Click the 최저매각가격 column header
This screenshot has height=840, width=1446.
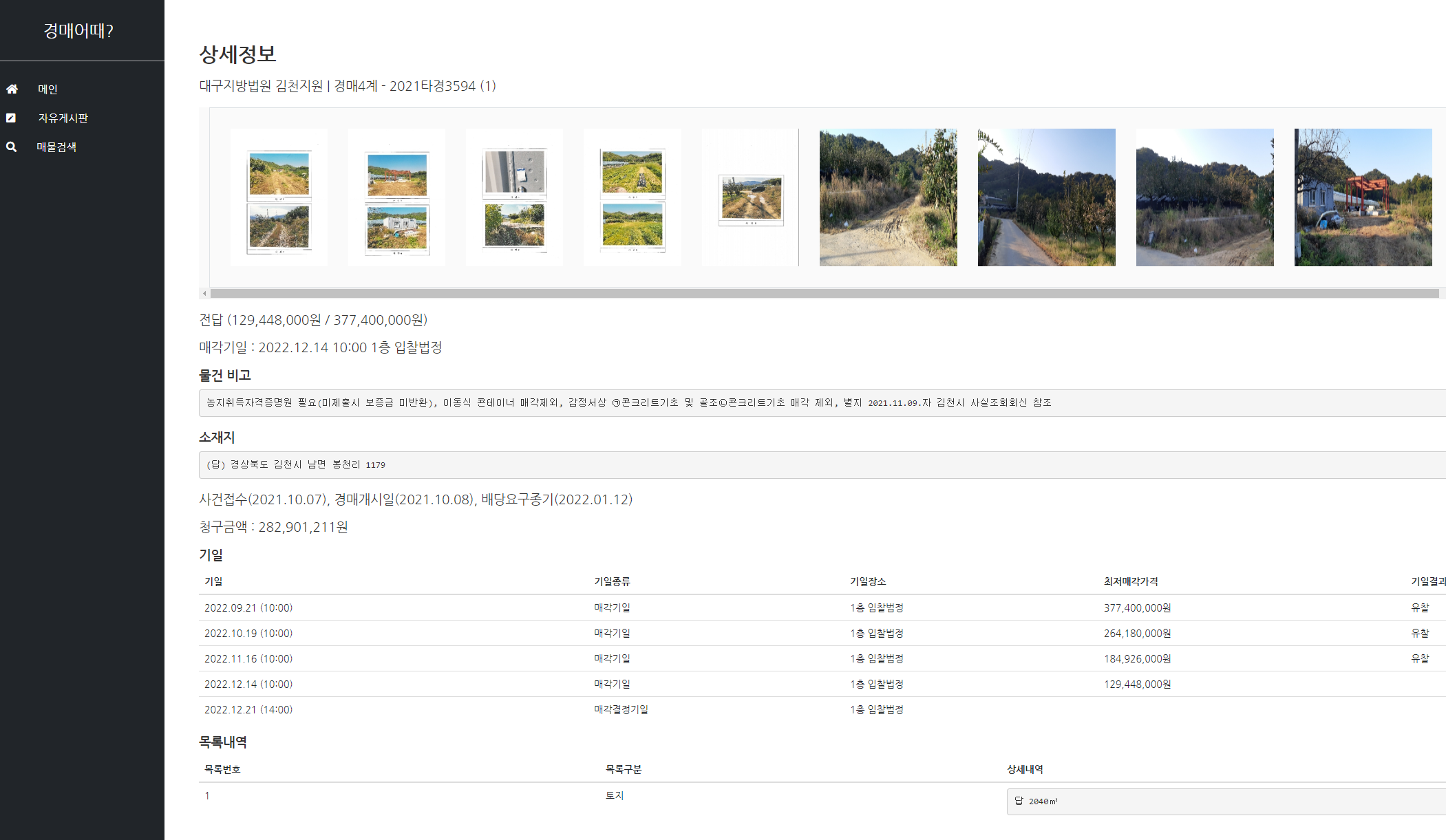[1131, 582]
